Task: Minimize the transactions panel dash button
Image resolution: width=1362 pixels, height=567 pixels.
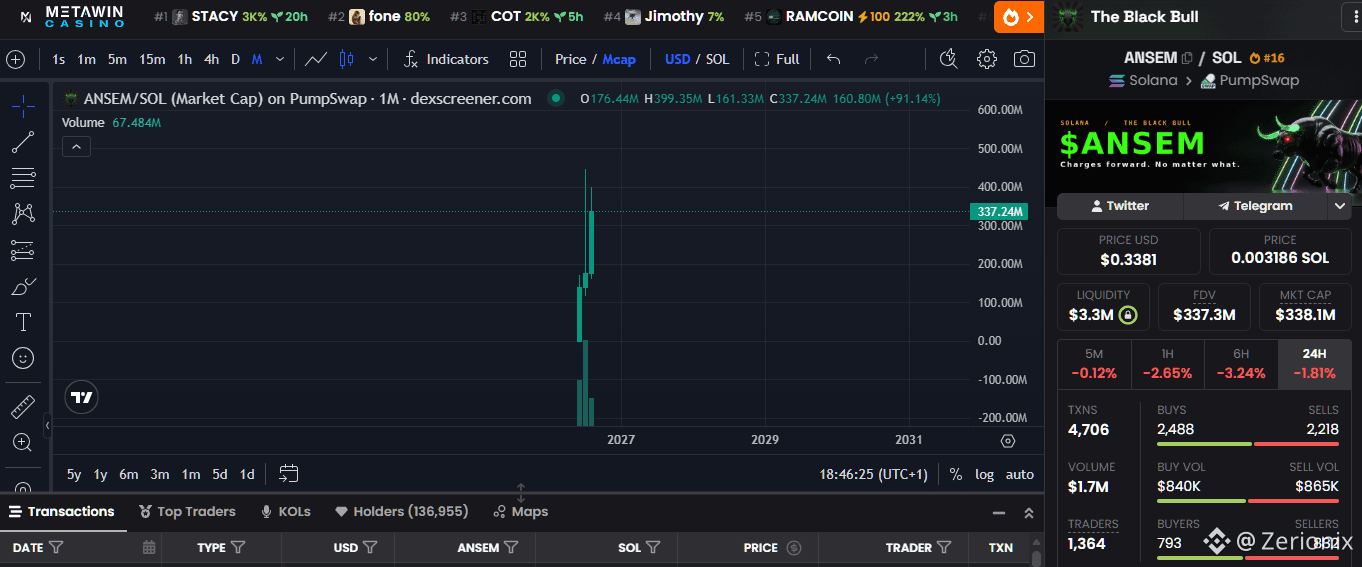Action: [x=999, y=512]
